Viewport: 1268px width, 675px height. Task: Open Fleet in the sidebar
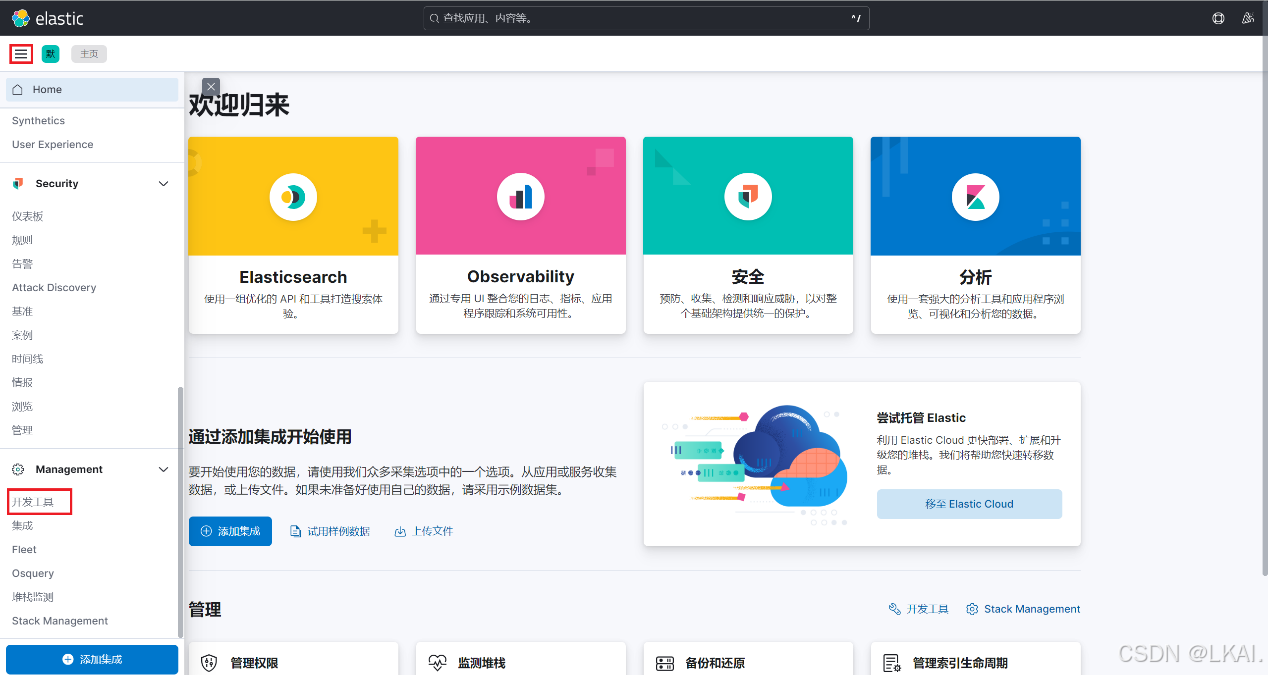tap(24, 550)
